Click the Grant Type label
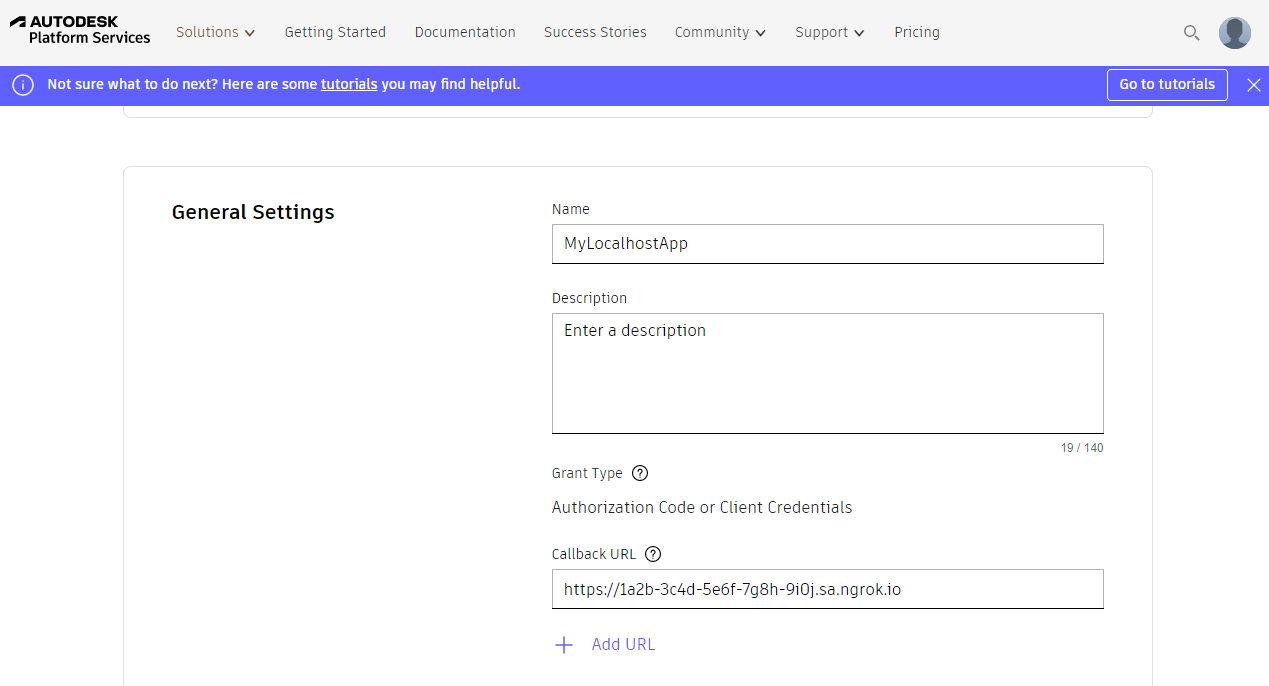Image resolution: width=1269 pixels, height=686 pixels. click(x=587, y=473)
